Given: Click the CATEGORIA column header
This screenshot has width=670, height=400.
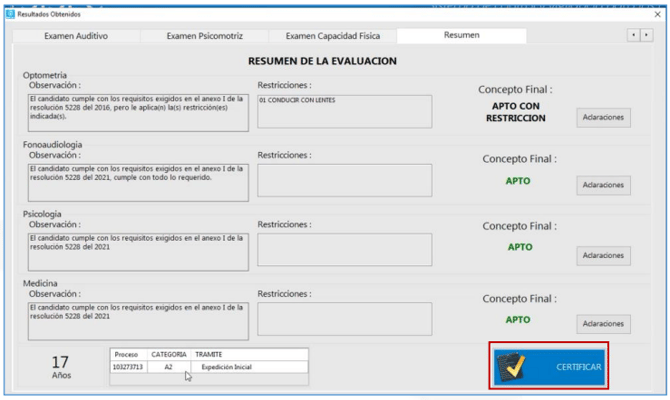Looking at the screenshot, I should pyautogui.click(x=169, y=355).
